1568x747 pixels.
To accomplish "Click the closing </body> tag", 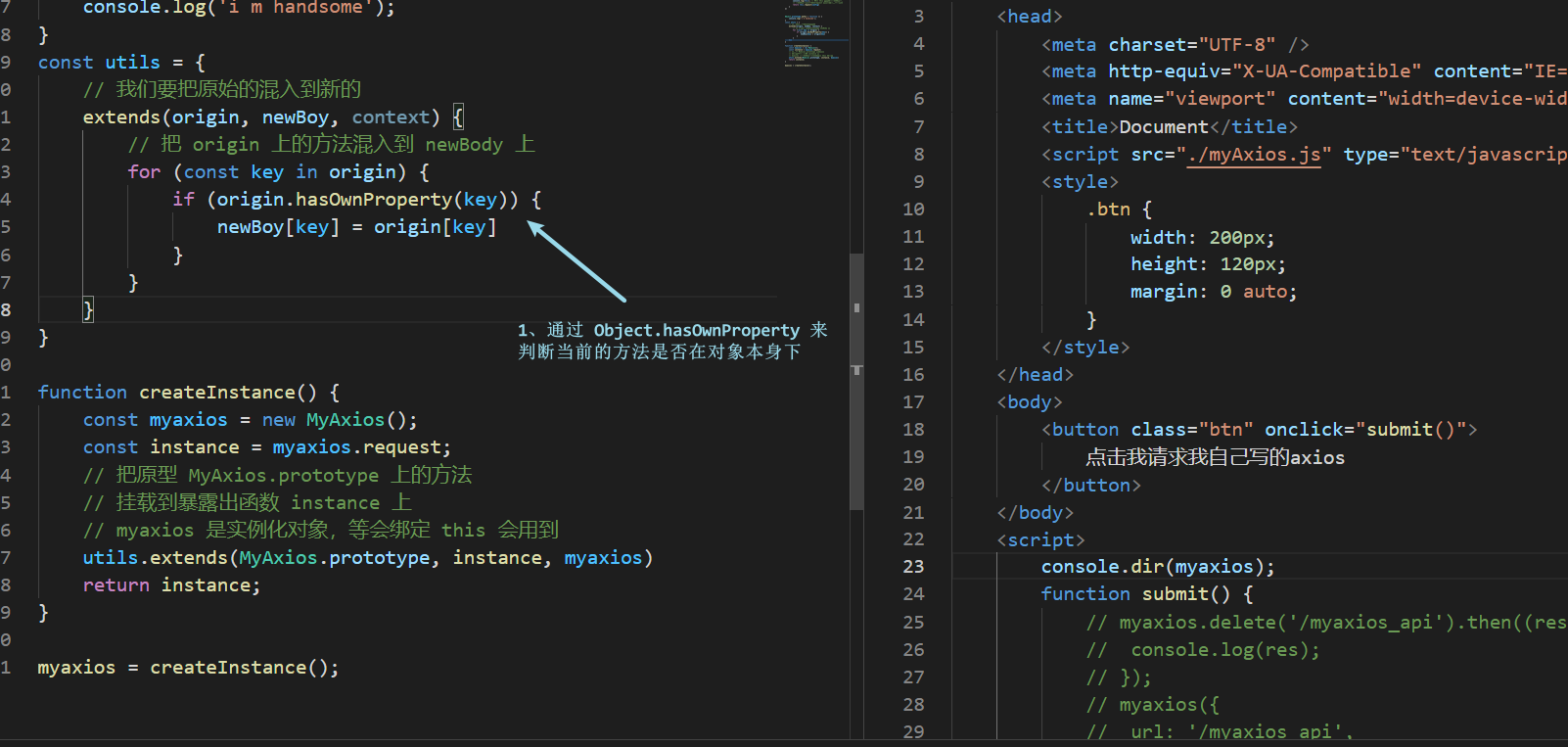I will coord(1036,512).
